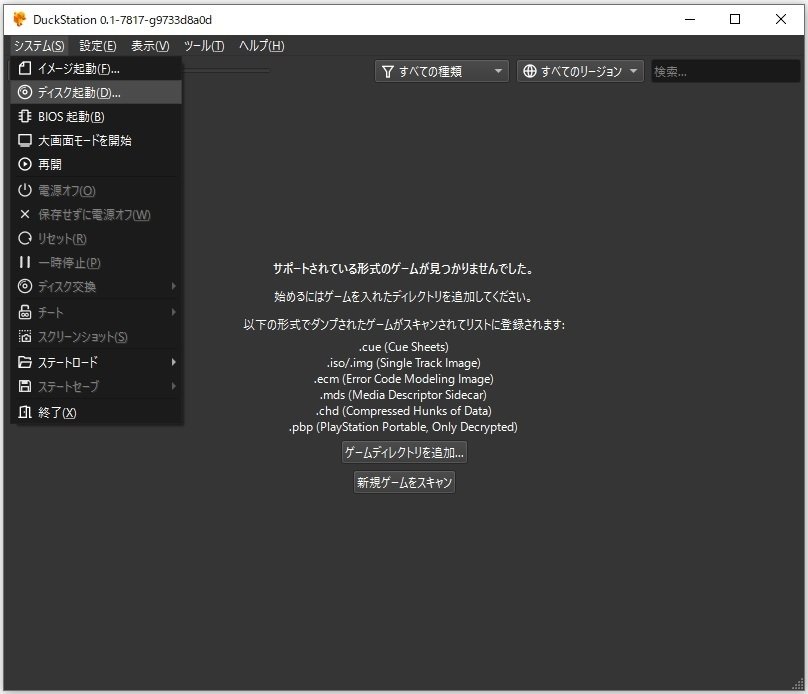Click the play icon beside 再開
Viewport: 808px width, 694px height.
point(25,164)
